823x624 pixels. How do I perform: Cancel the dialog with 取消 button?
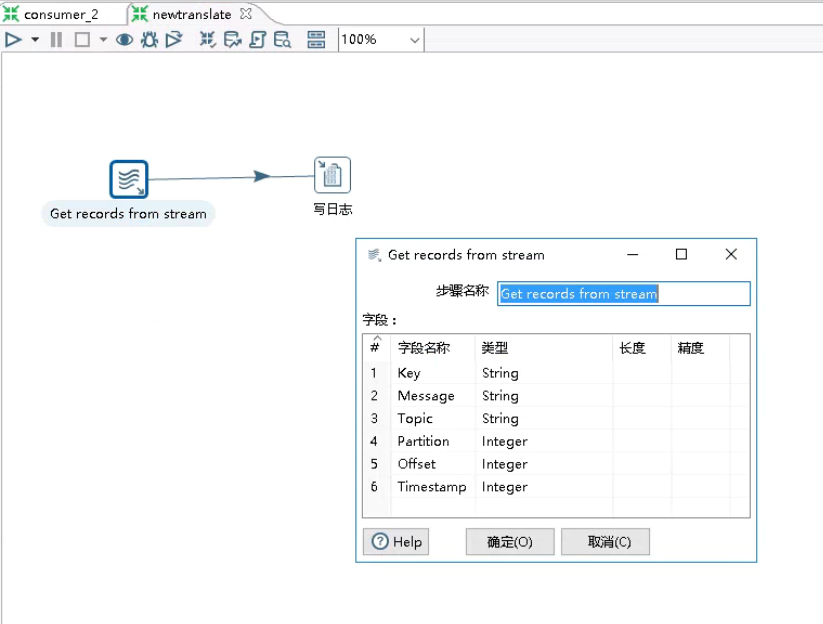pyautogui.click(x=605, y=541)
